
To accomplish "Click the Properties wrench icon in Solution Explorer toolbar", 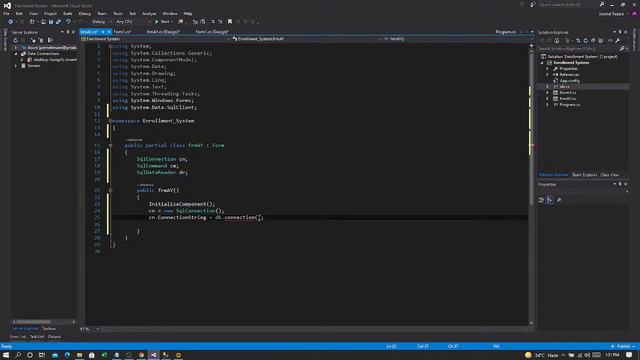I will 618,40.
